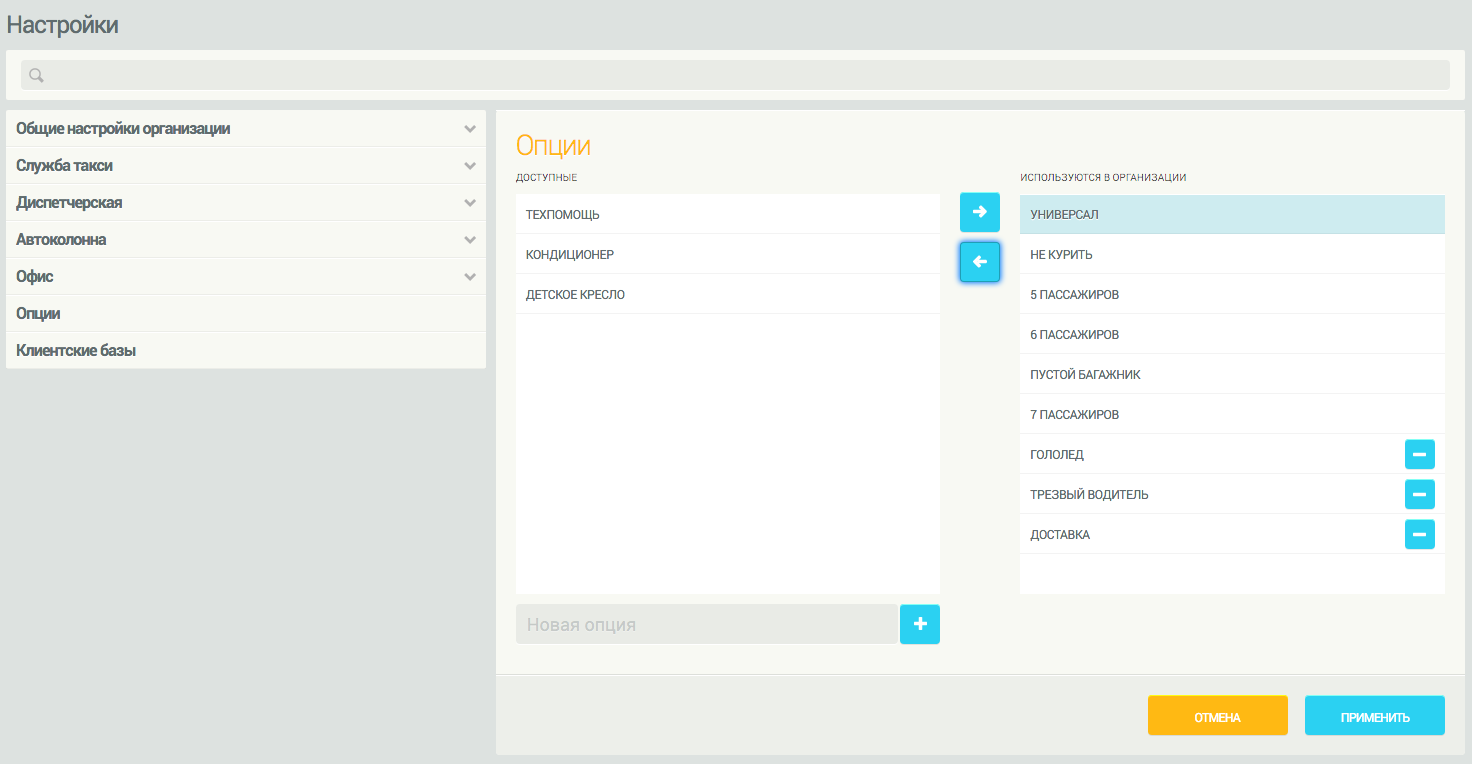Click the search magnifier icon
Image resolution: width=1472 pixels, height=764 pixels.
36,75
